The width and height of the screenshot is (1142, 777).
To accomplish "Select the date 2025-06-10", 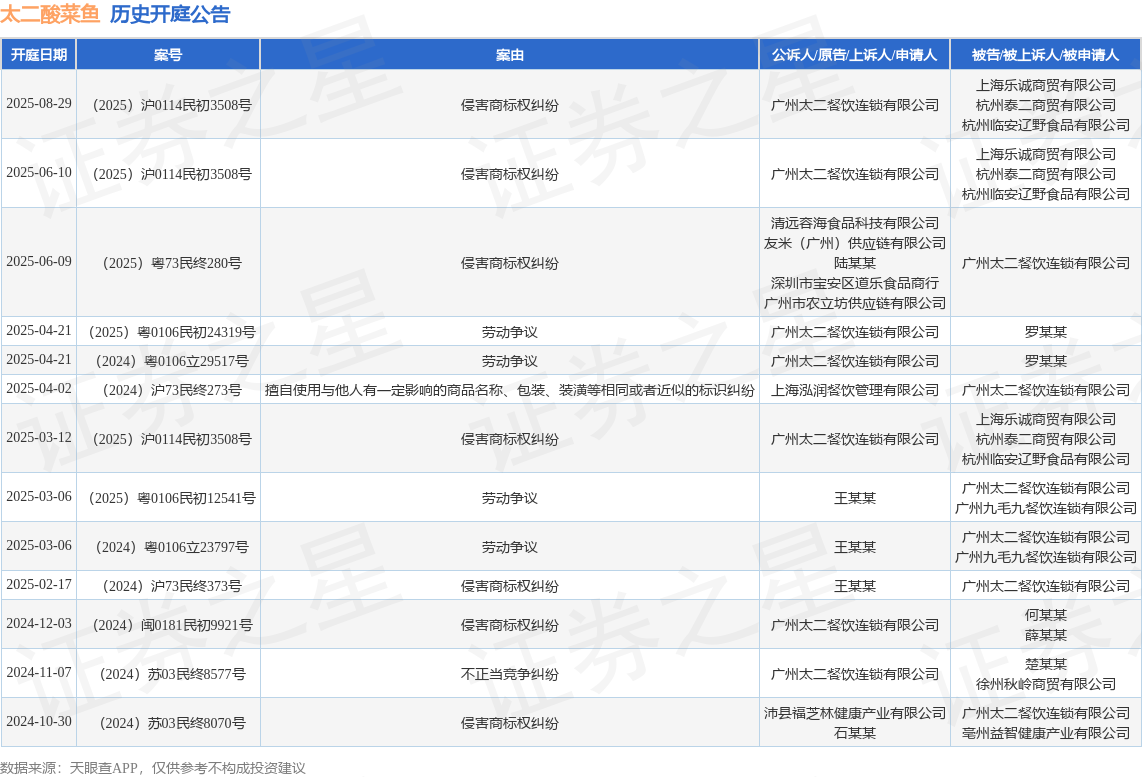I will click(x=39, y=173).
